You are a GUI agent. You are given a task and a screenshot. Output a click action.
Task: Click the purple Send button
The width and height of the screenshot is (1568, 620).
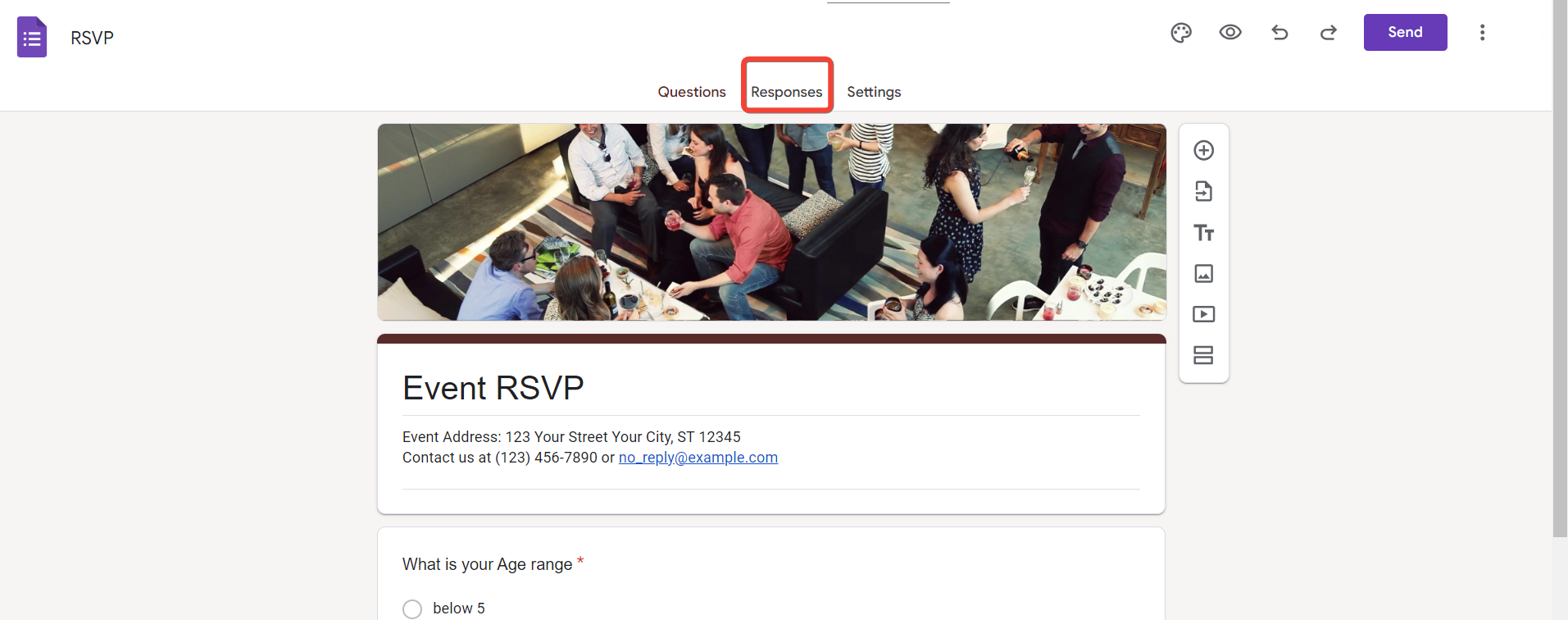[x=1406, y=32]
